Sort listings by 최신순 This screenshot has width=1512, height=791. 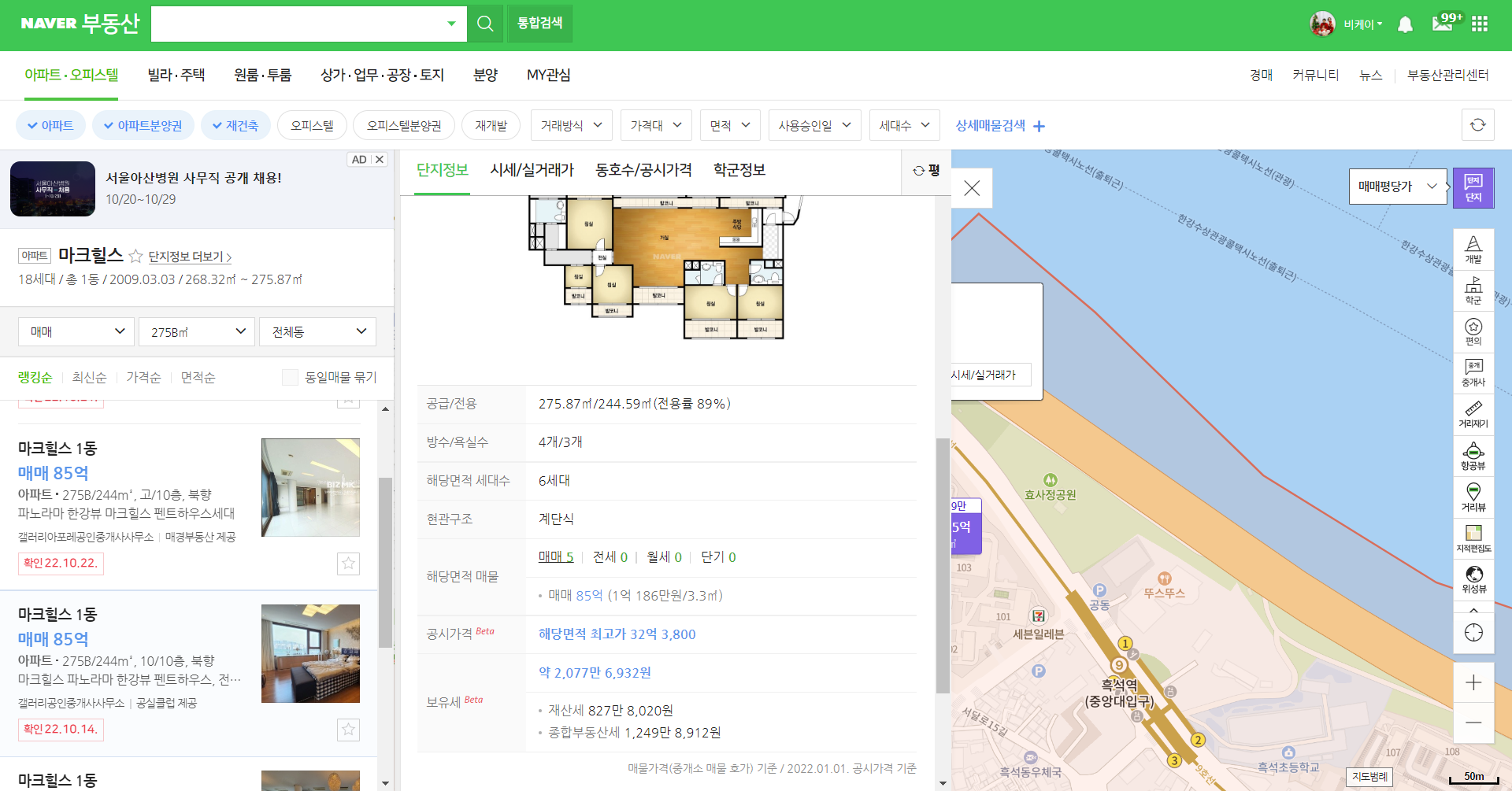point(89,378)
